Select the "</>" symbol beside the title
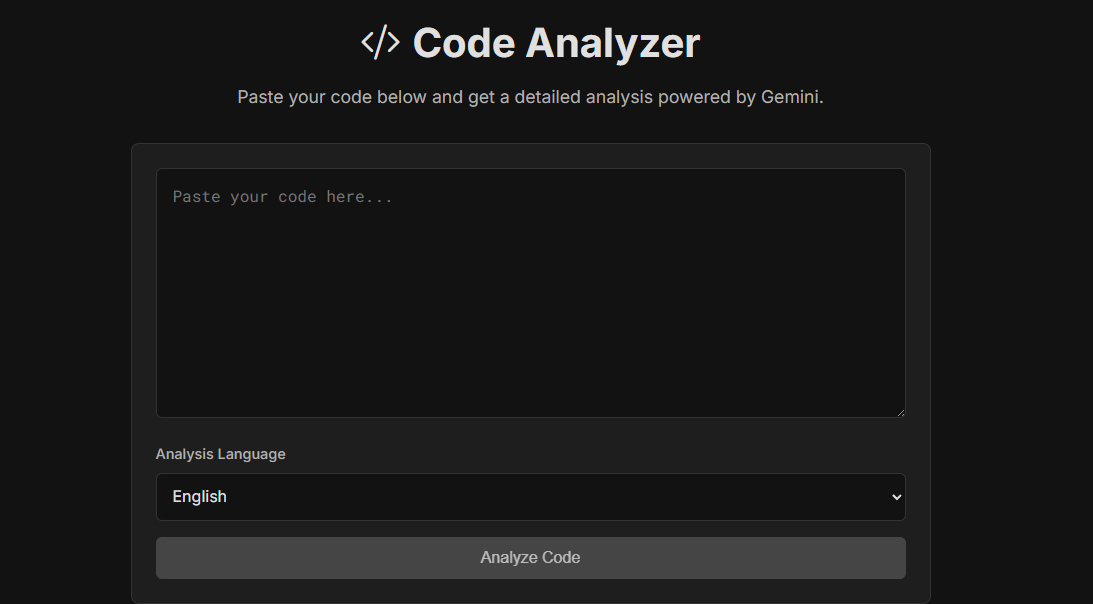Viewport: 1093px width, 604px height. (381, 43)
